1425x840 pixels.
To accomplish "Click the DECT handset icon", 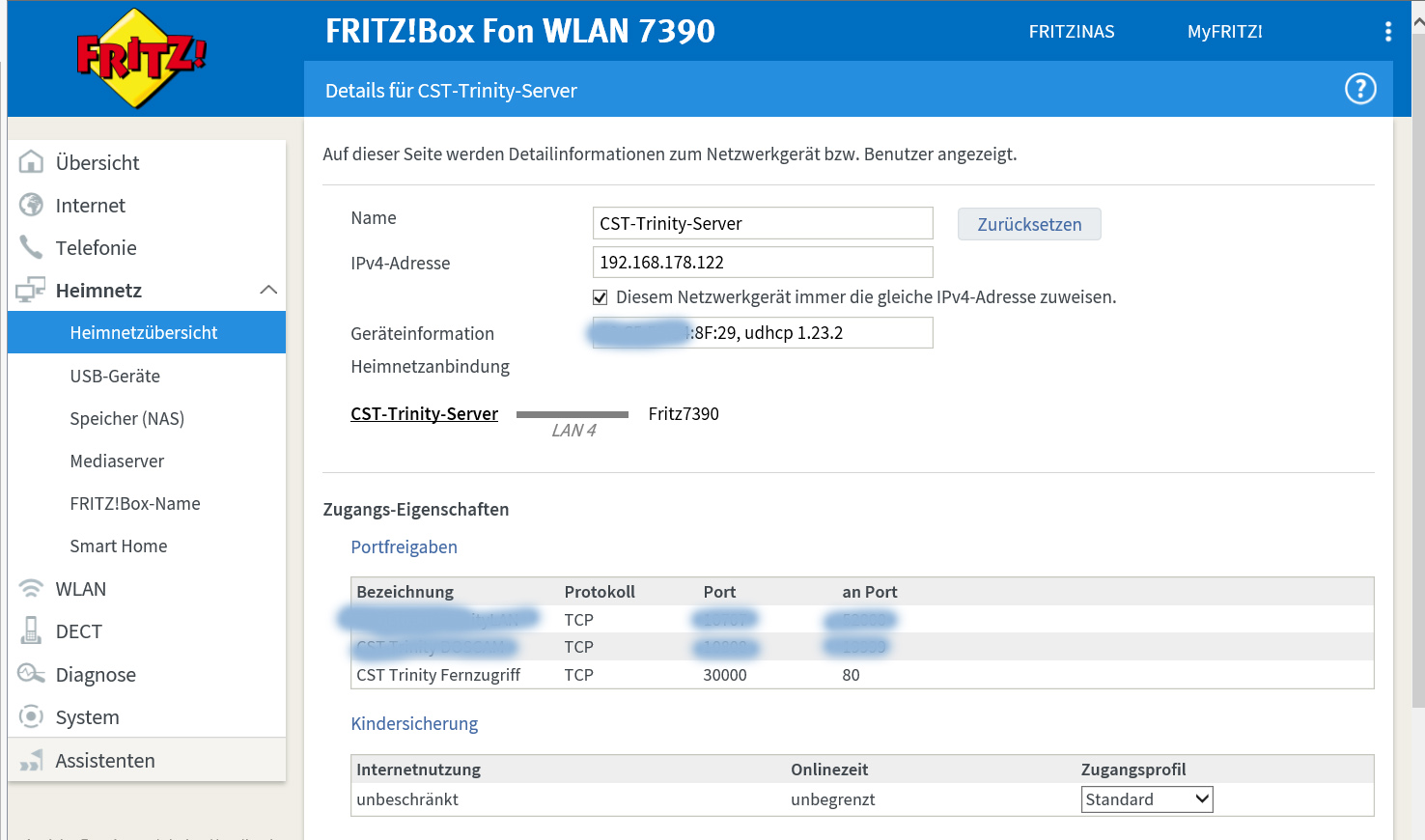I will pos(31,631).
